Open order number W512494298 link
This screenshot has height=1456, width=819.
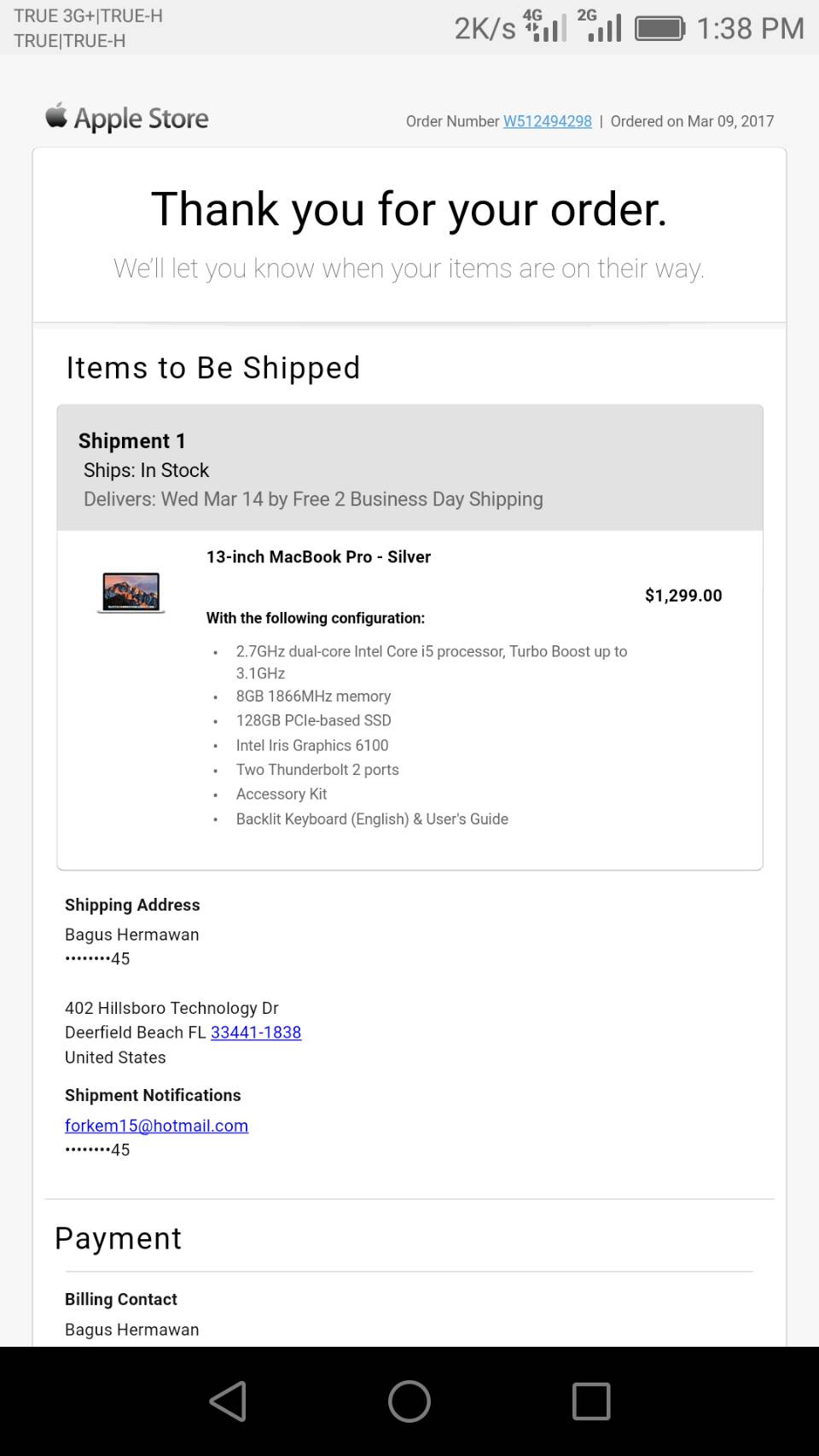click(547, 121)
